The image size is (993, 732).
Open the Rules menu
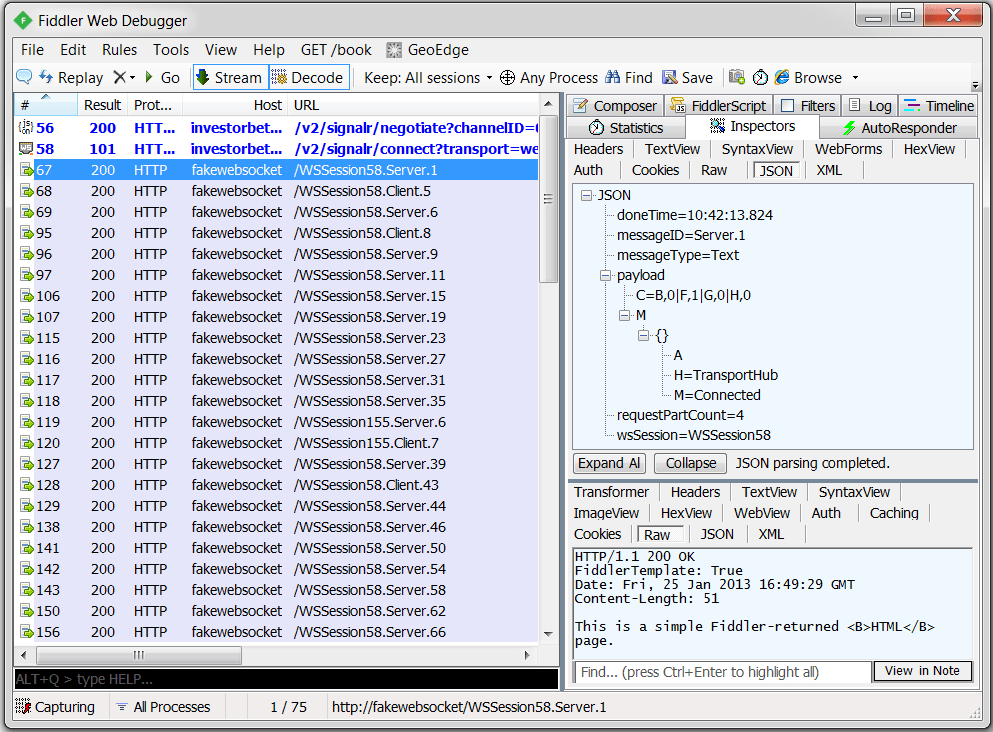click(119, 49)
